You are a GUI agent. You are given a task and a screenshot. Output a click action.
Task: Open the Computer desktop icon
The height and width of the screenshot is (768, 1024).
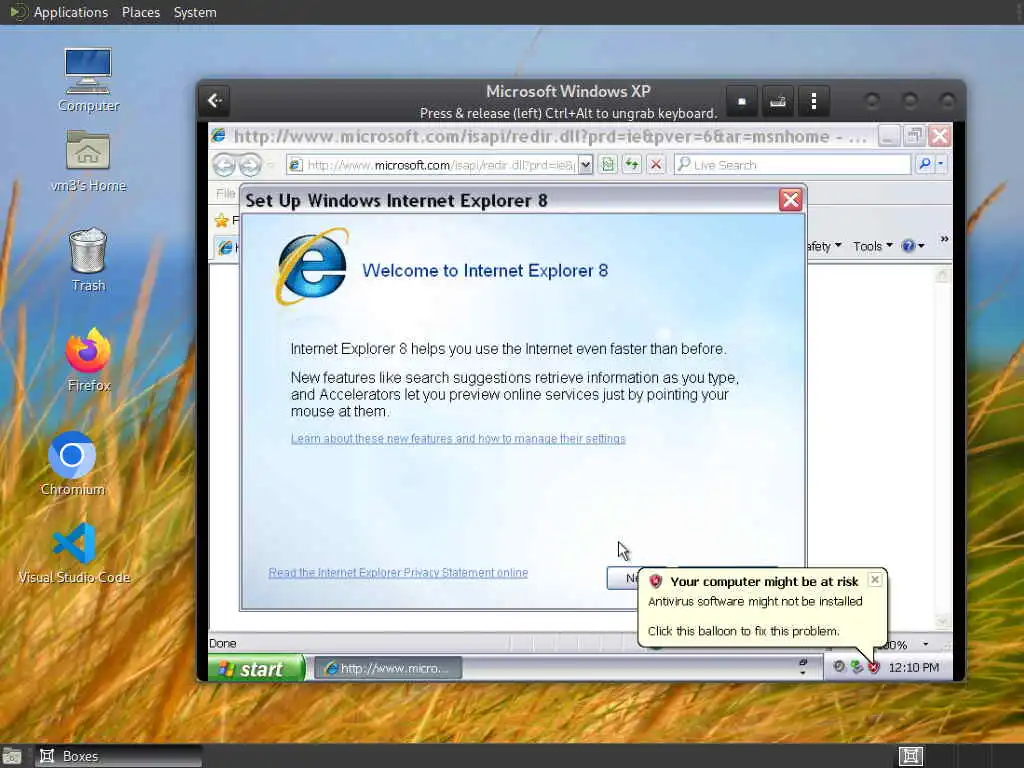88,79
